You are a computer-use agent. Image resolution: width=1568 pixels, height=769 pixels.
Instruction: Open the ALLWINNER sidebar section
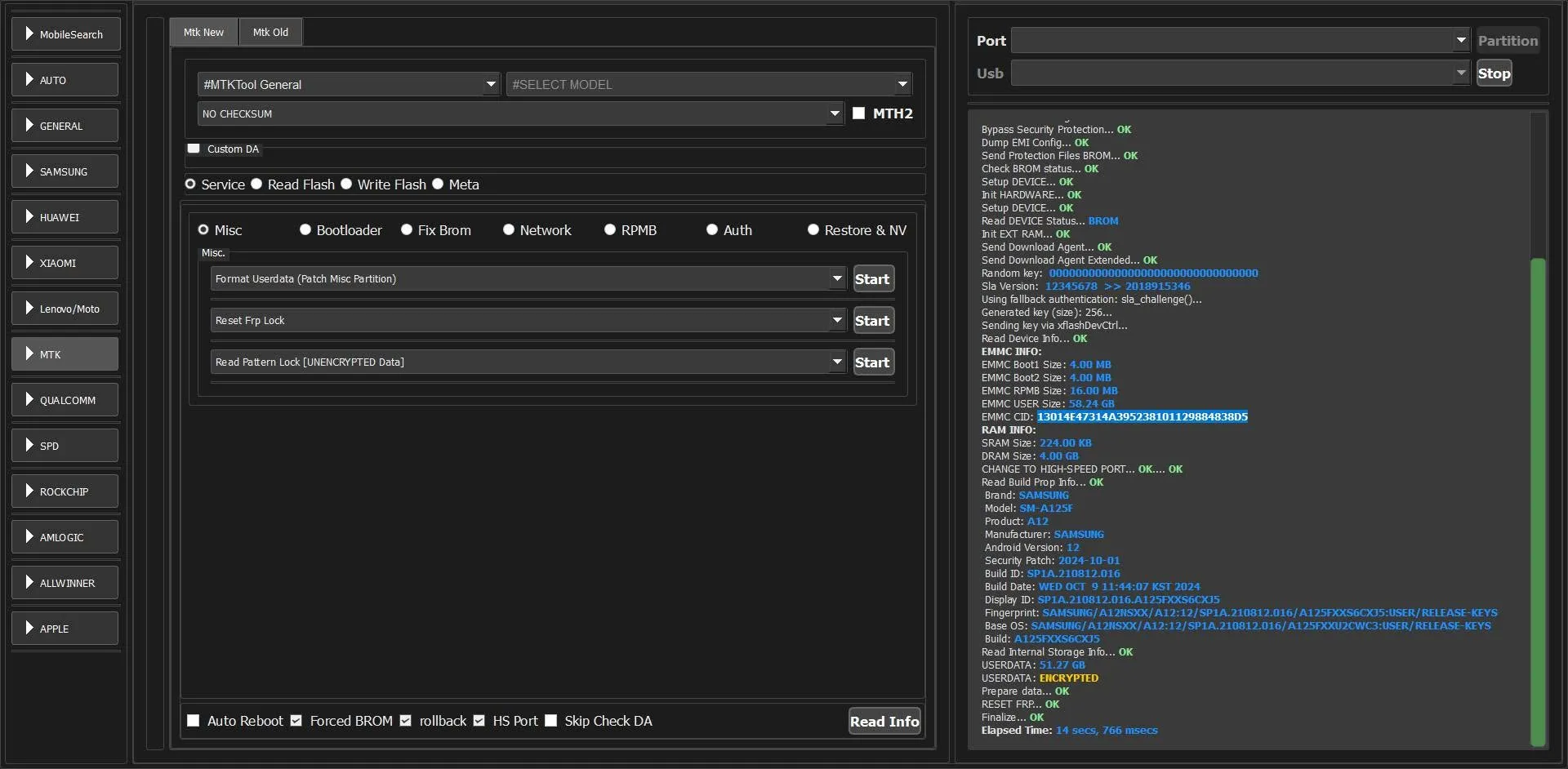[x=66, y=583]
